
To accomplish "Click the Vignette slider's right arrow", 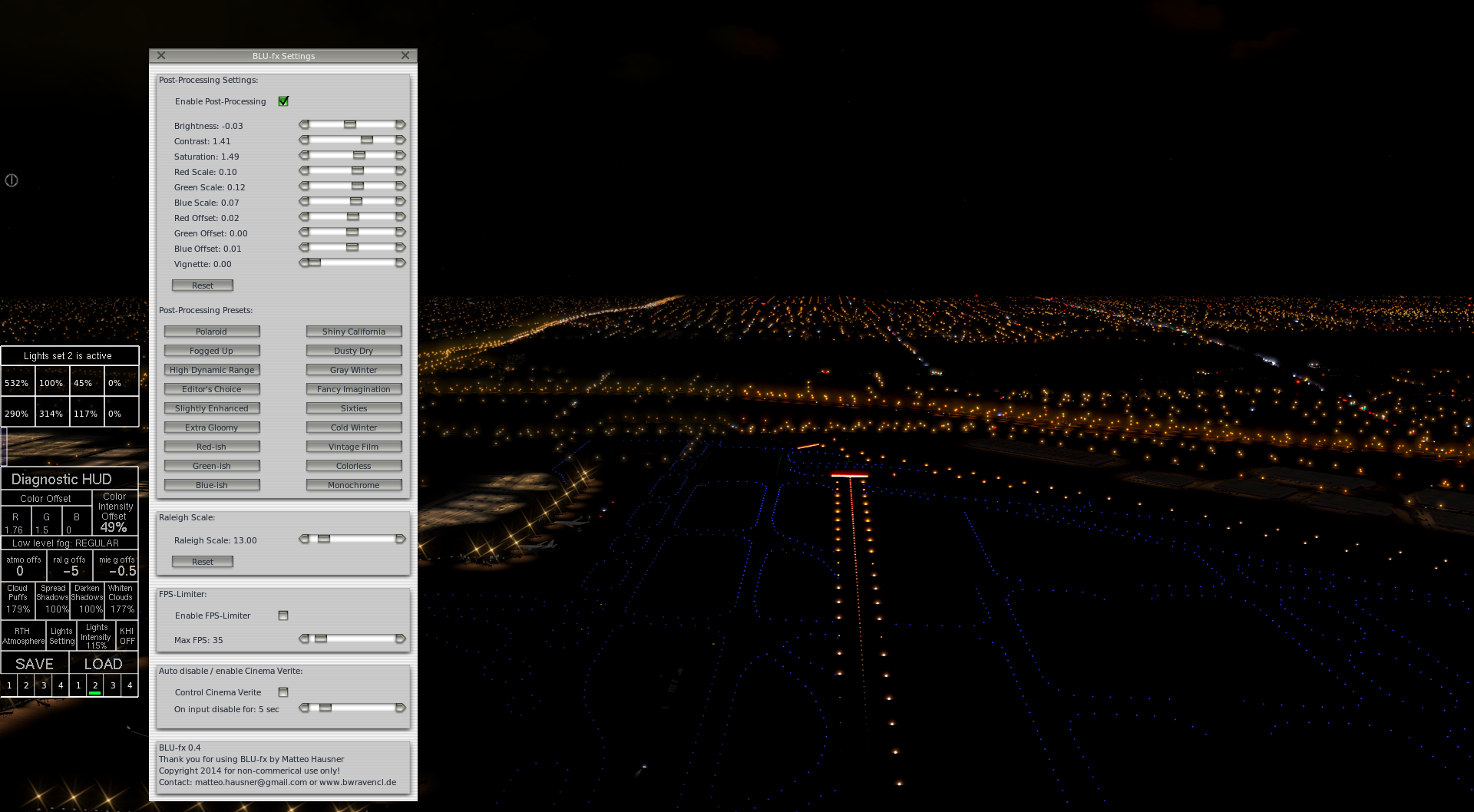I will click(x=400, y=262).
